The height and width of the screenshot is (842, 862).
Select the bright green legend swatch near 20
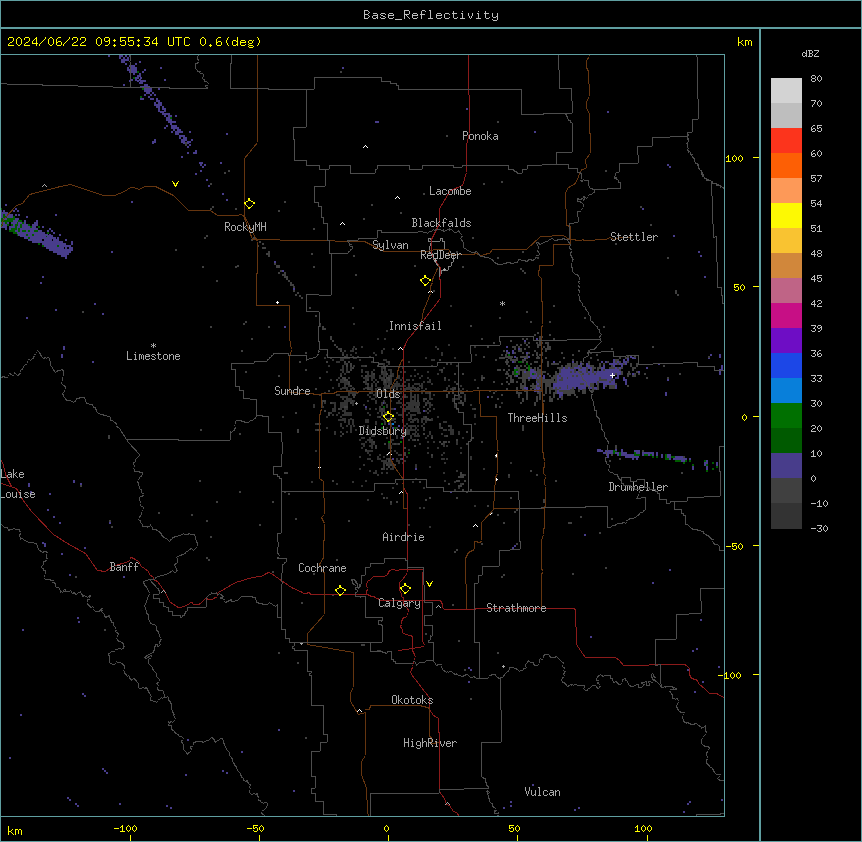786,416
